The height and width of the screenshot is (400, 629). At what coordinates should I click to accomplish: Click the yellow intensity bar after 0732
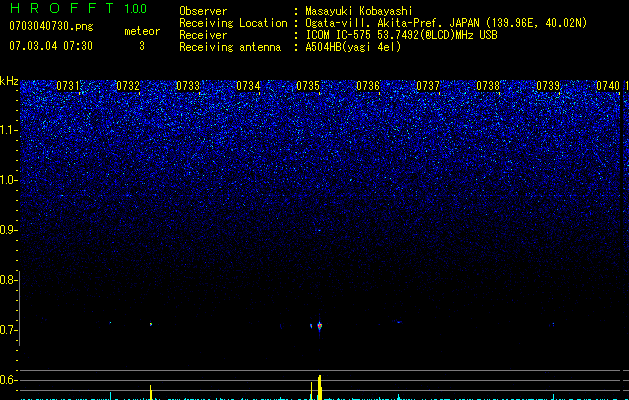[151, 392]
